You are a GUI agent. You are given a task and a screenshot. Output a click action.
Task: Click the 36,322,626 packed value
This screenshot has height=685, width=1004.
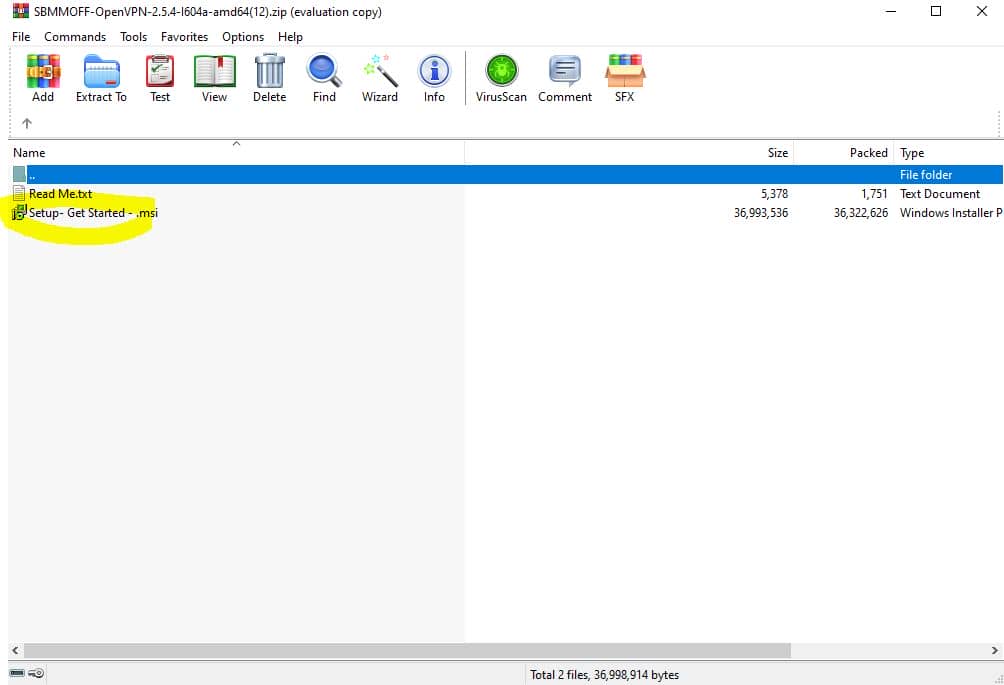point(861,213)
